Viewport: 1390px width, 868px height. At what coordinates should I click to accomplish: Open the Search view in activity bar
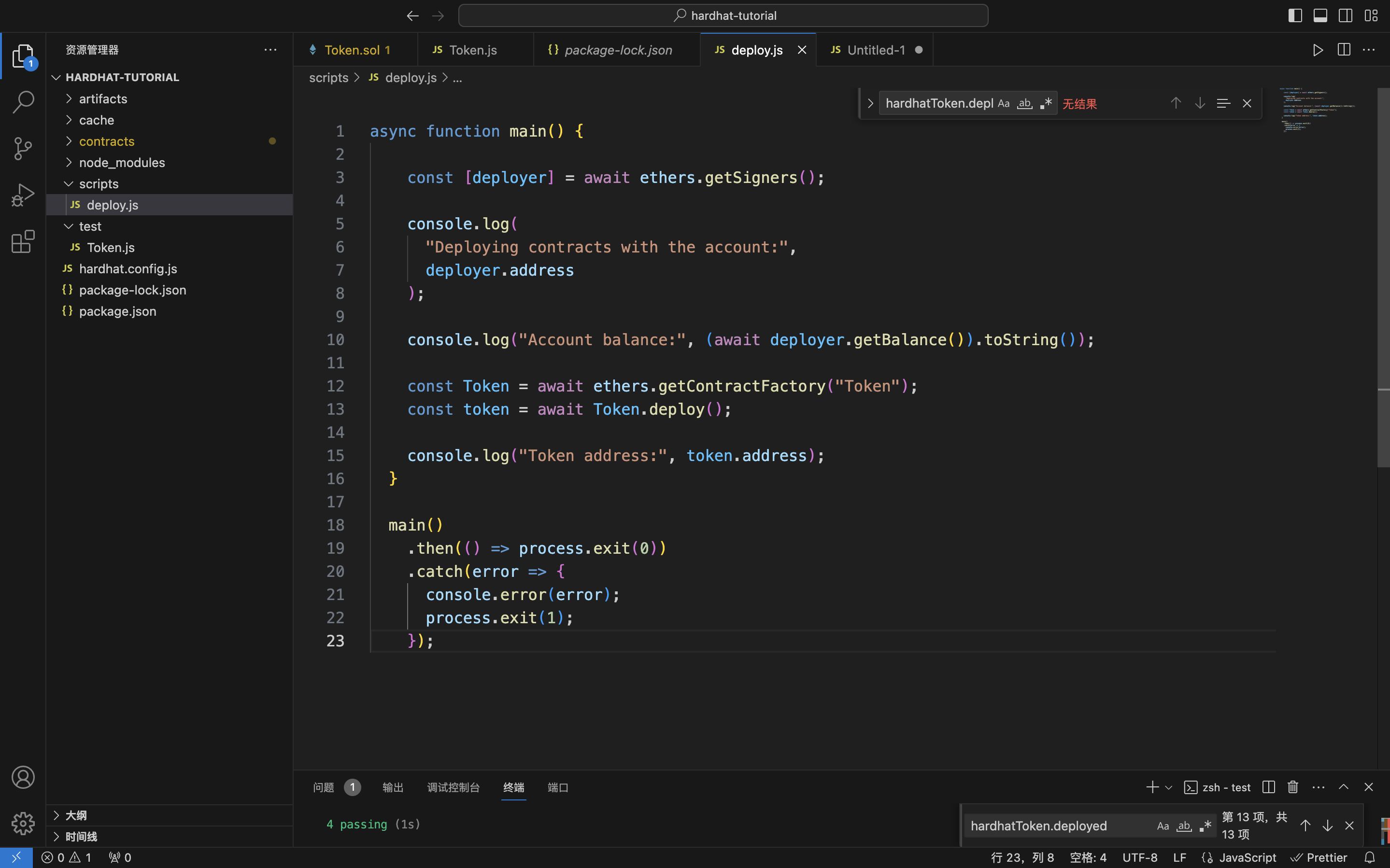coord(23,102)
